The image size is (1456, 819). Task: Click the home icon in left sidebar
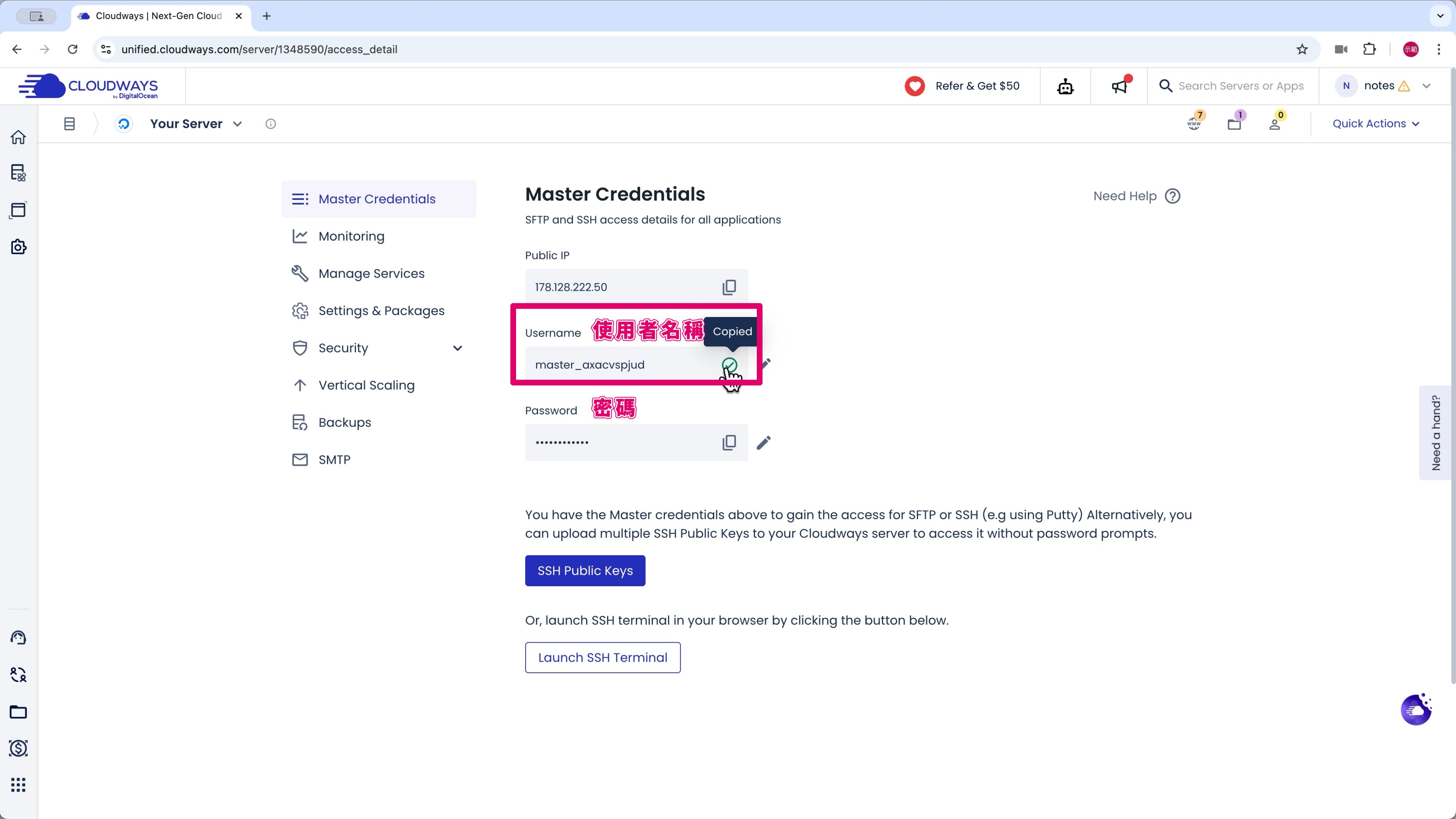(18, 137)
